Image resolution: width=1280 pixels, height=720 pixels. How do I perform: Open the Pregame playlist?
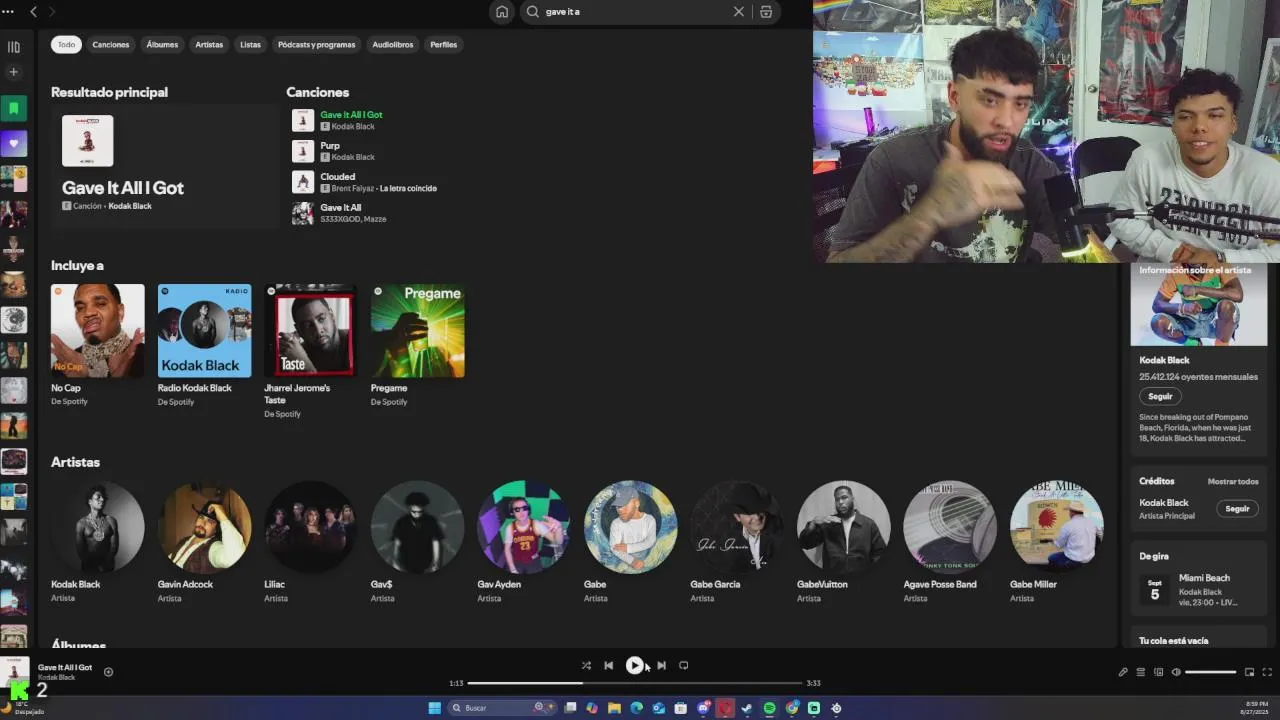point(417,331)
